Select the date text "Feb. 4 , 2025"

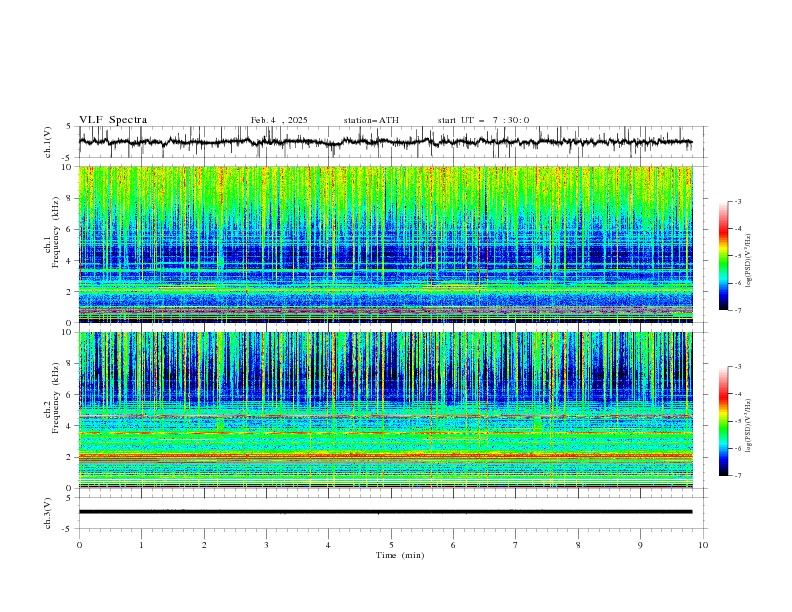coord(279,120)
